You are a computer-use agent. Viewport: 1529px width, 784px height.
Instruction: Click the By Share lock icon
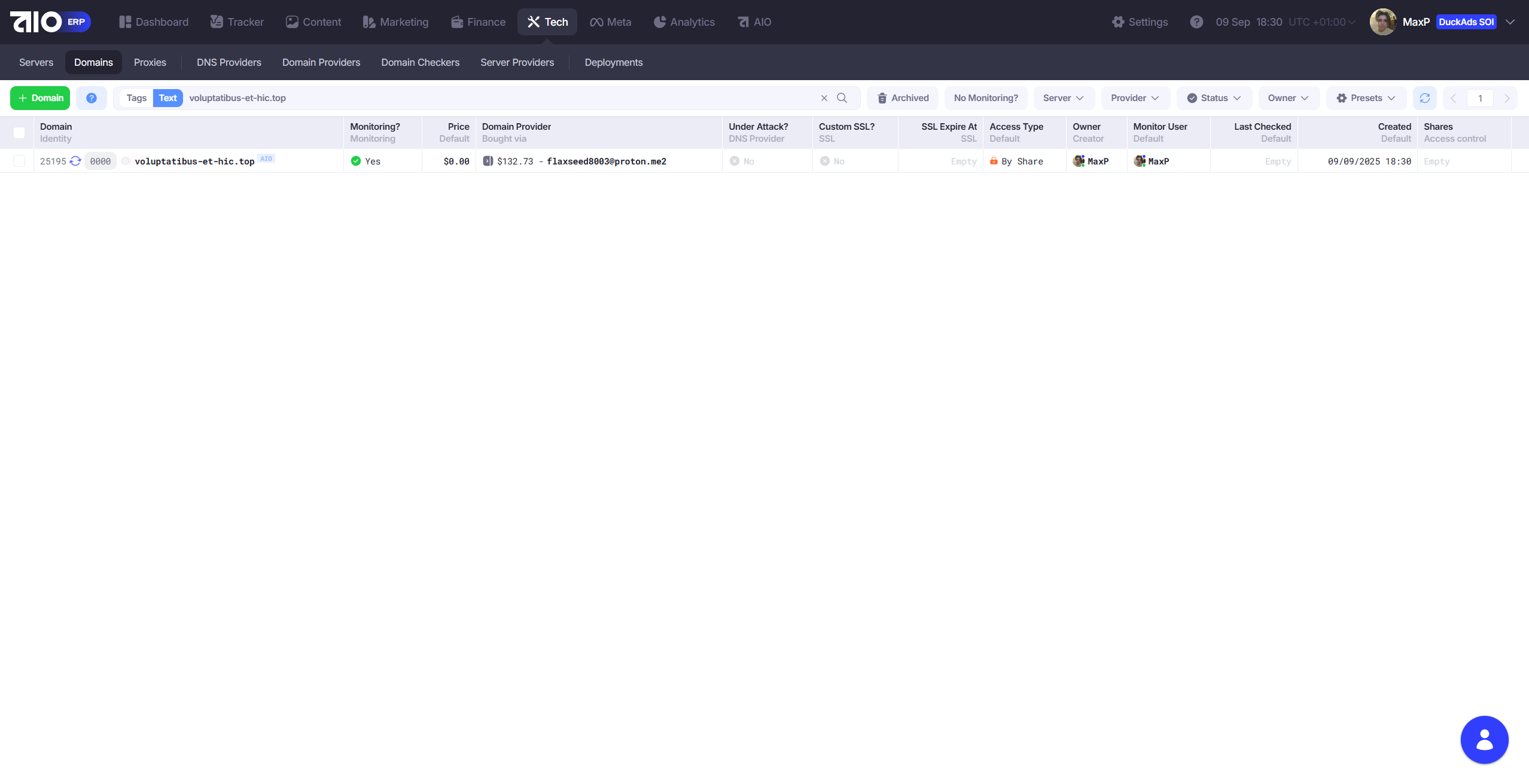pos(994,161)
